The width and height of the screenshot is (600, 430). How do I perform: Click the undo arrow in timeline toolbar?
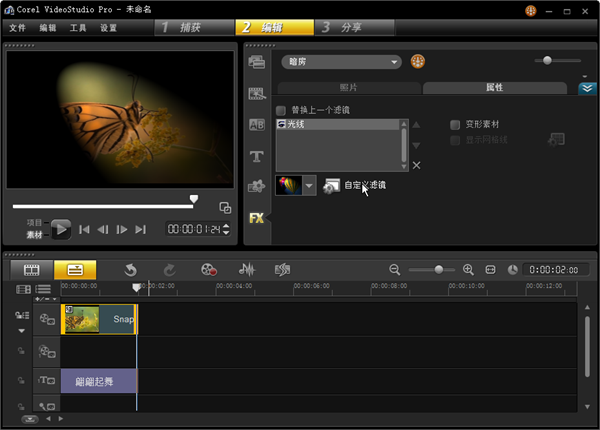(130, 269)
